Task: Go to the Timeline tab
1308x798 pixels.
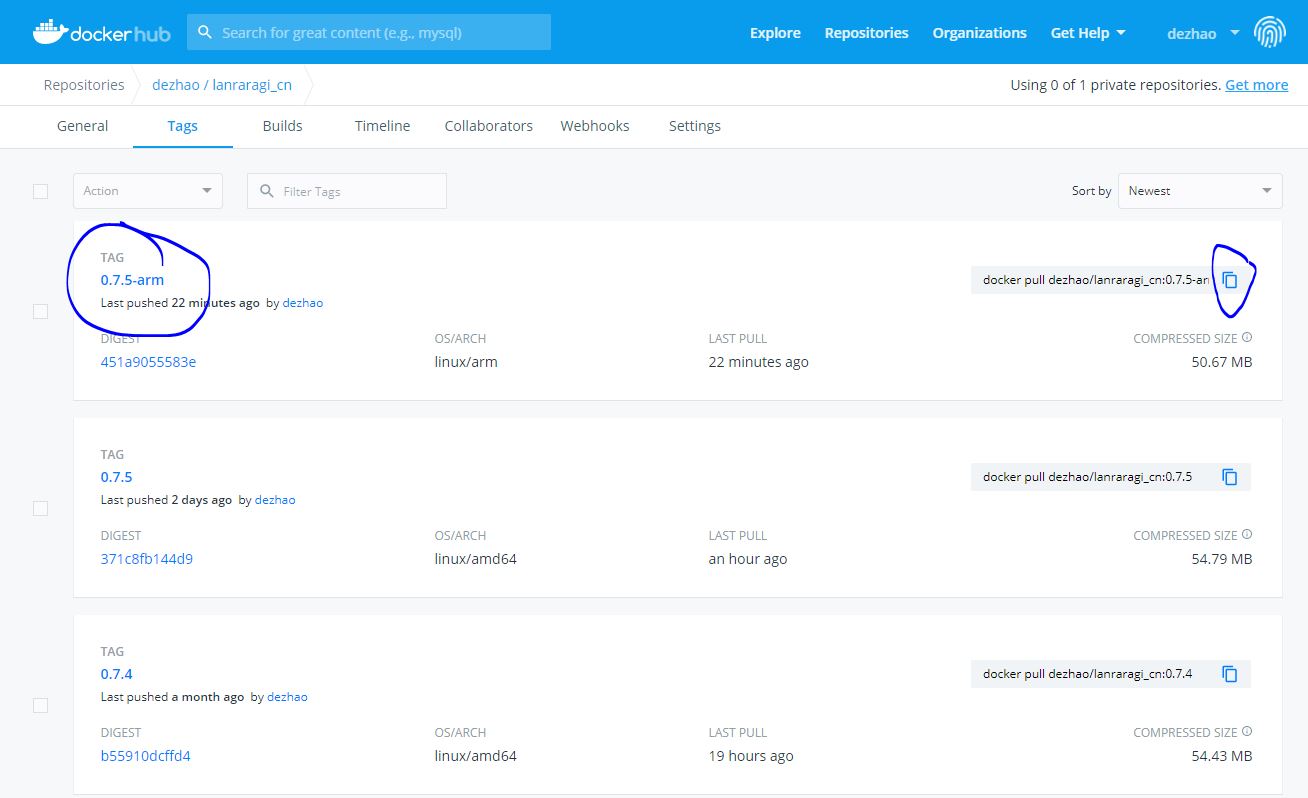Action: pyautogui.click(x=382, y=126)
